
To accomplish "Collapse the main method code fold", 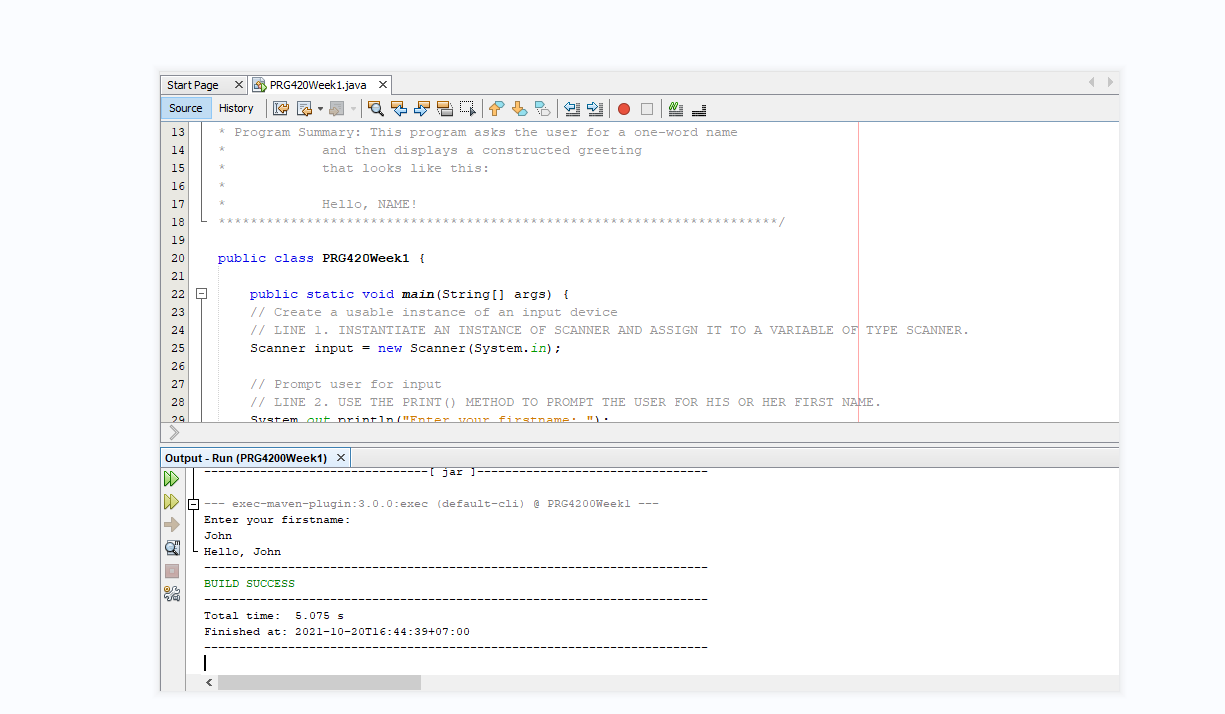I will pos(202,294).
